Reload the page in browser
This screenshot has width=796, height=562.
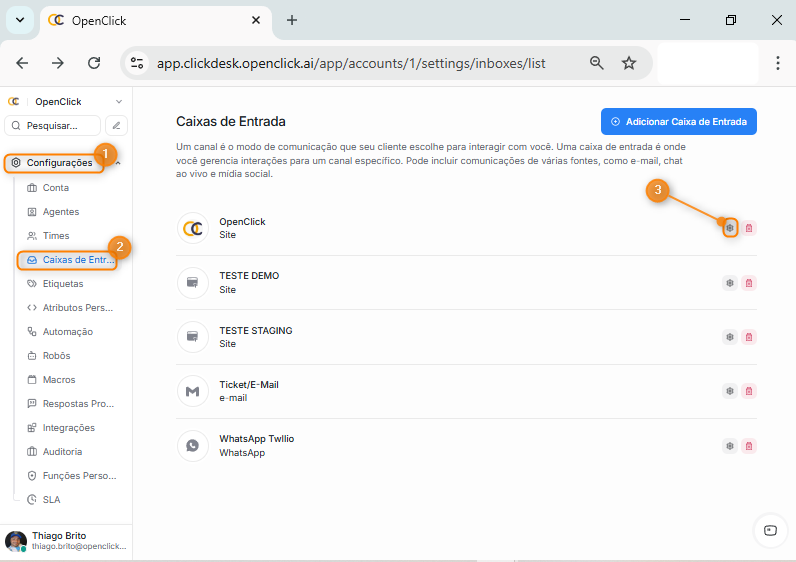point(94,63)
